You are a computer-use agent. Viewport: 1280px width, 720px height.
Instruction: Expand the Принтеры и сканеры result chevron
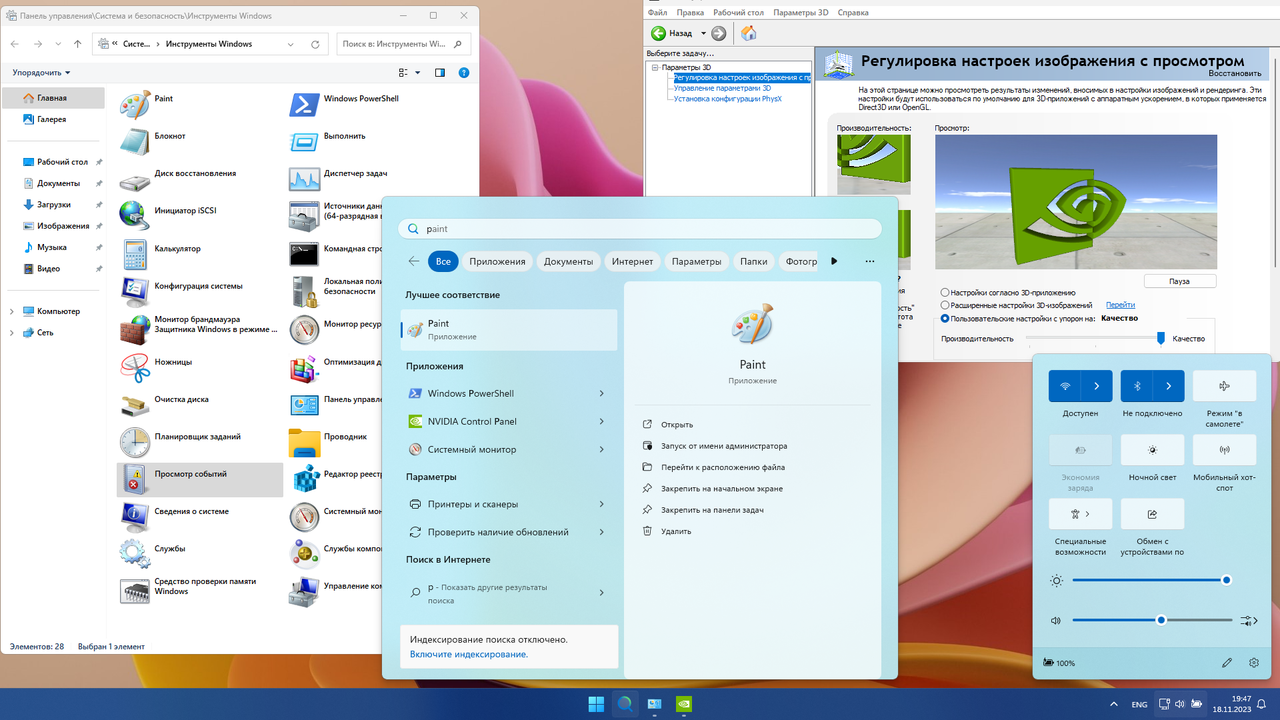point(601,504)
